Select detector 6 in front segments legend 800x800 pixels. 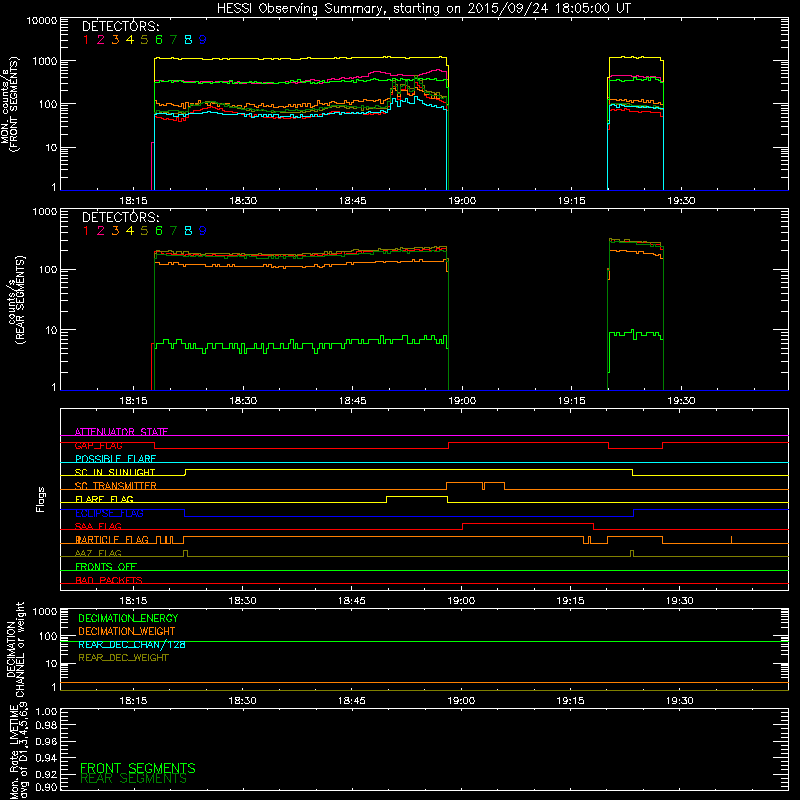coord(159,40)
